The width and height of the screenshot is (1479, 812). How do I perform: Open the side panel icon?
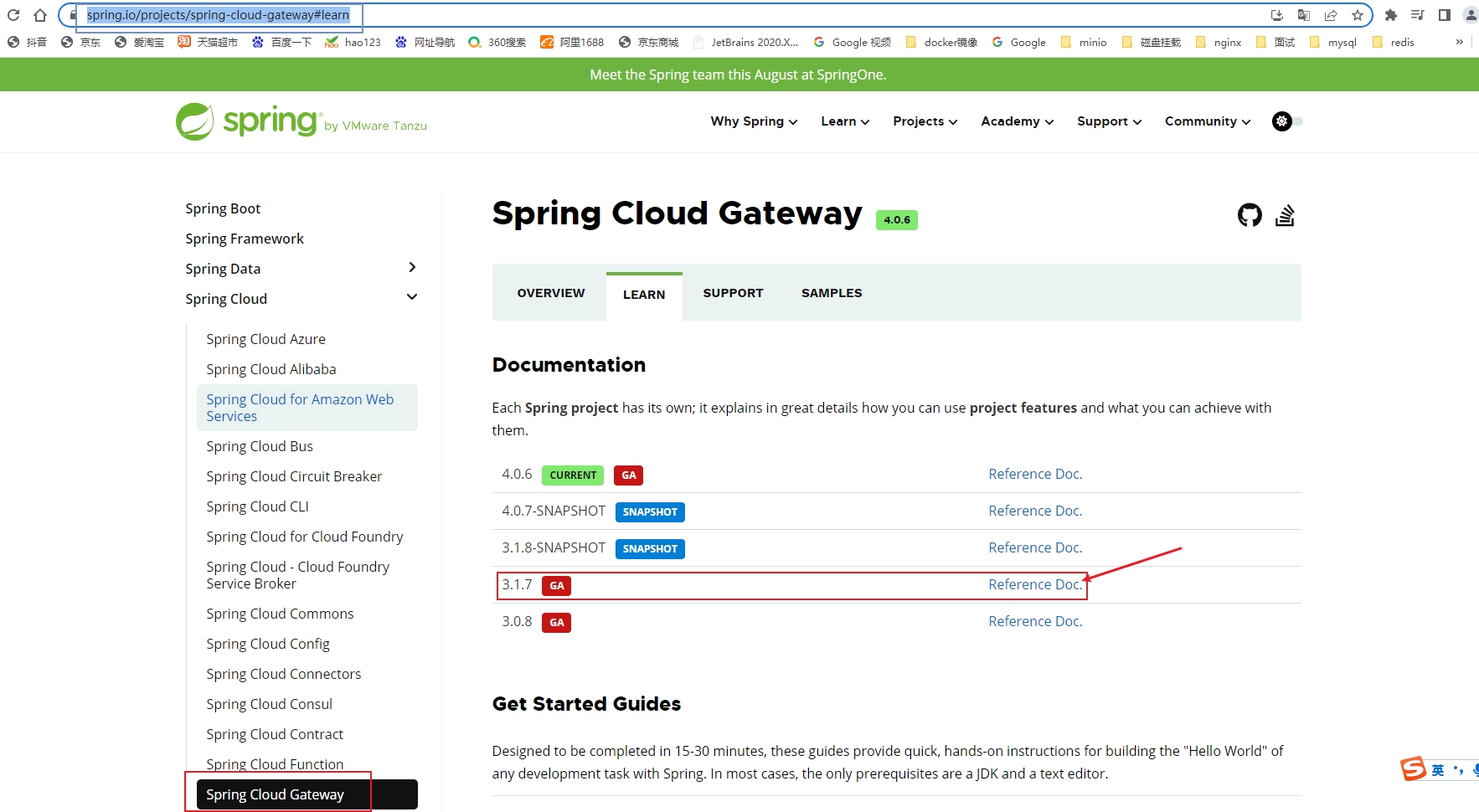click(1445, 15)
